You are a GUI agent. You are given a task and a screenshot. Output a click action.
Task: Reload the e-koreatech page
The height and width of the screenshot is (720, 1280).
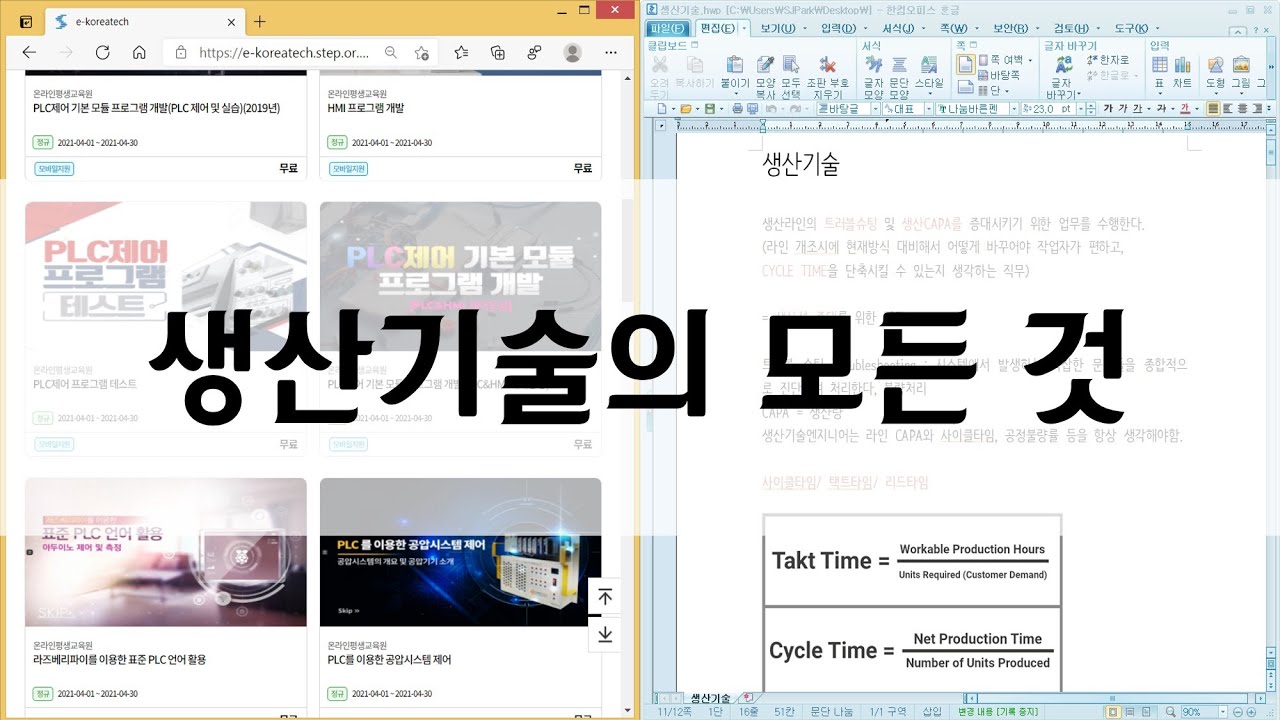[102, 53]
